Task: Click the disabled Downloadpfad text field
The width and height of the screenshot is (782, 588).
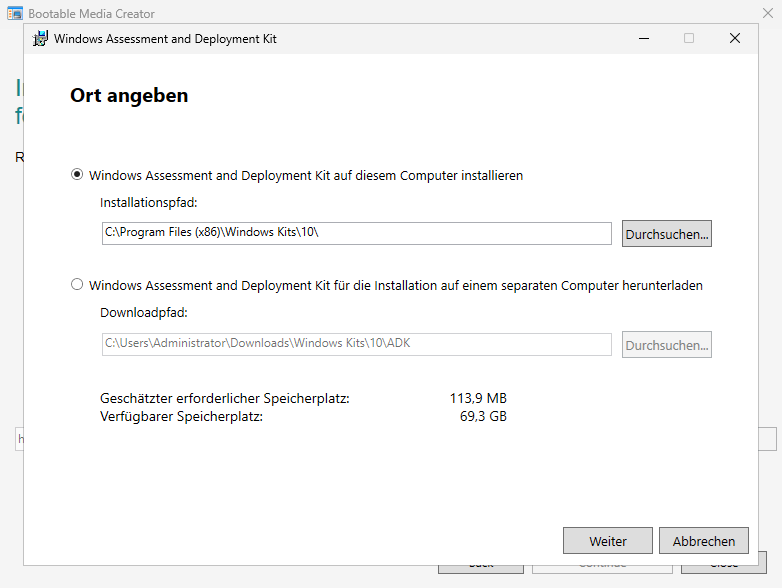Action: 357,344
